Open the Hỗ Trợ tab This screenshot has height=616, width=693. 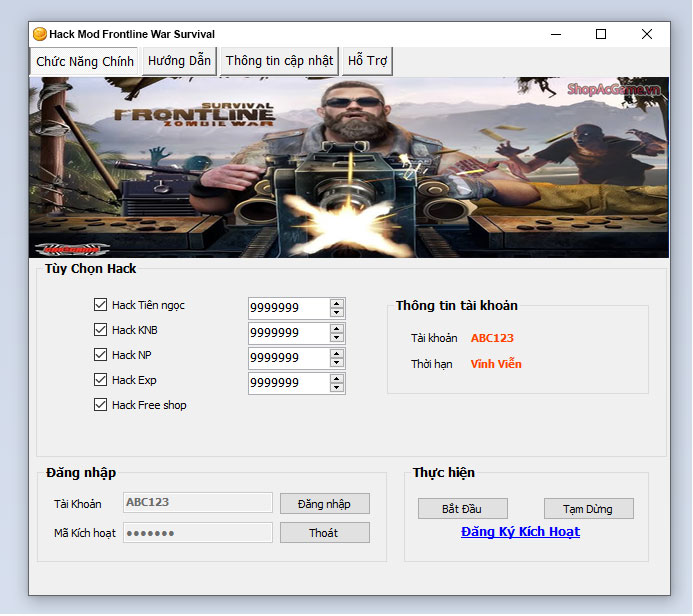point(367,61)
